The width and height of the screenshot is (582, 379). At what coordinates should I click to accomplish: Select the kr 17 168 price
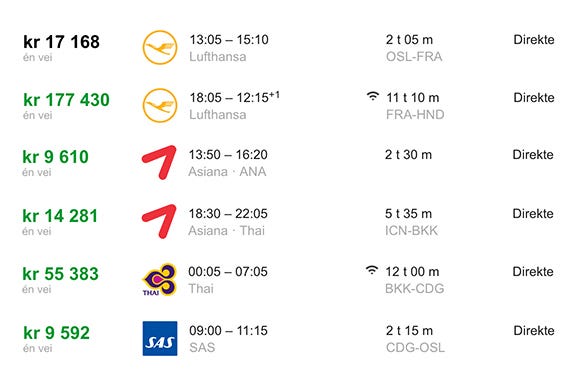61,42
